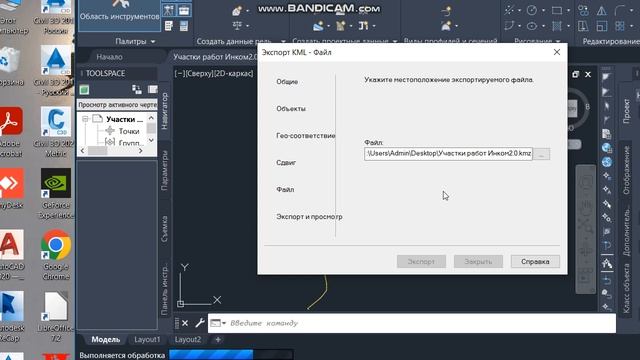Open Справка help button

[535, 261]
